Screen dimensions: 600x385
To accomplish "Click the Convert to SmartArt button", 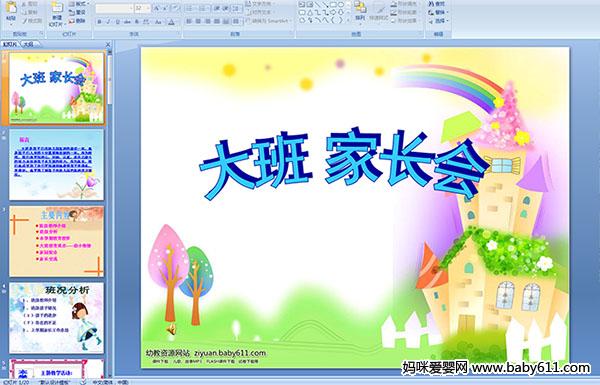I will tap(269, 21).
